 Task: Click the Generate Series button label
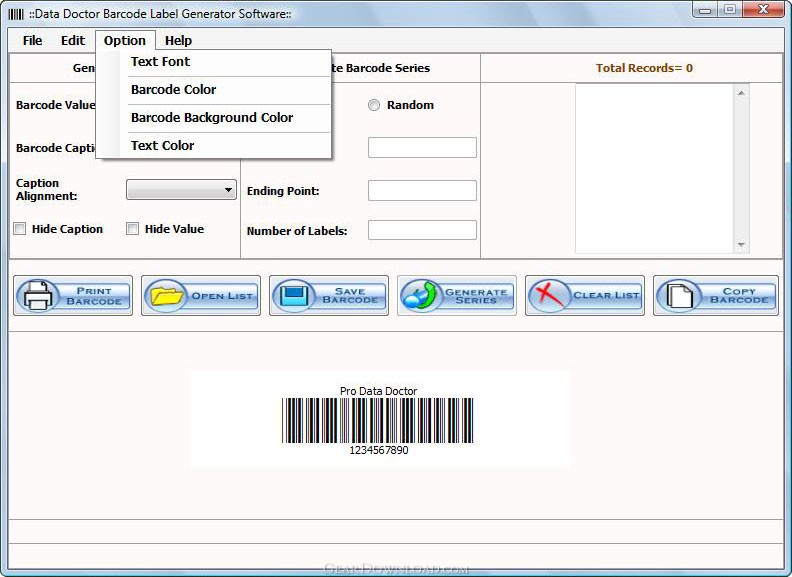[476, 296]
